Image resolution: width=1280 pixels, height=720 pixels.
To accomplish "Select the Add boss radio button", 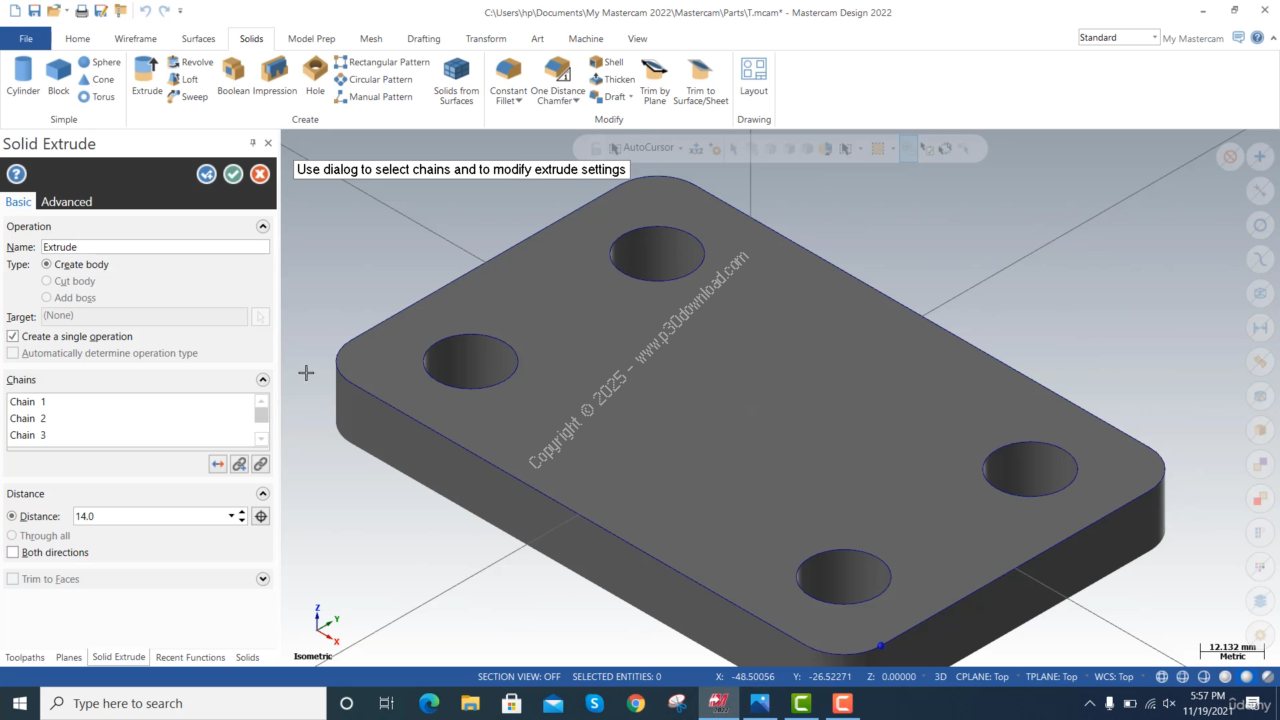I will 46,298.
